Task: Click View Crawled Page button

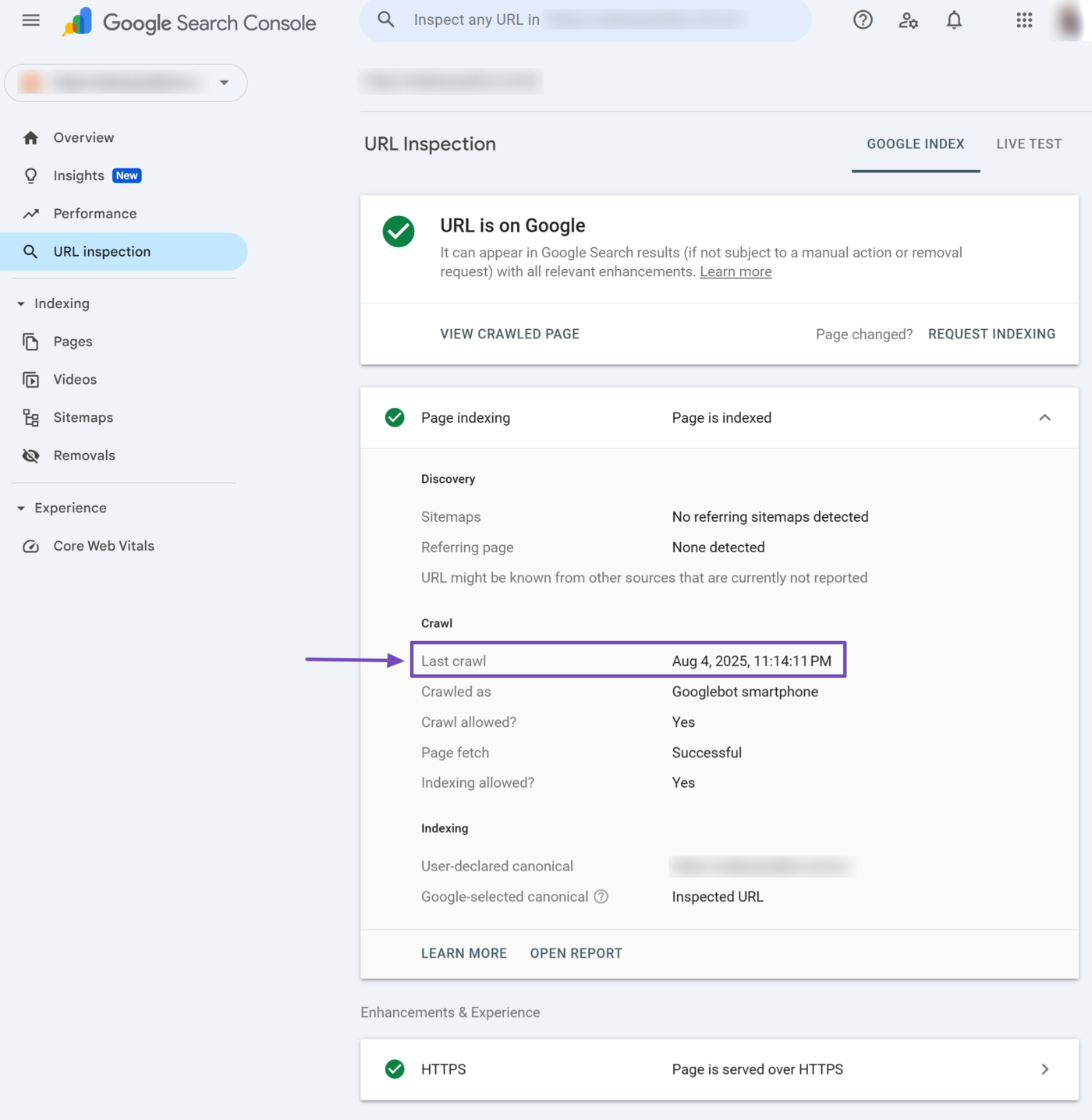Action: 509,334
